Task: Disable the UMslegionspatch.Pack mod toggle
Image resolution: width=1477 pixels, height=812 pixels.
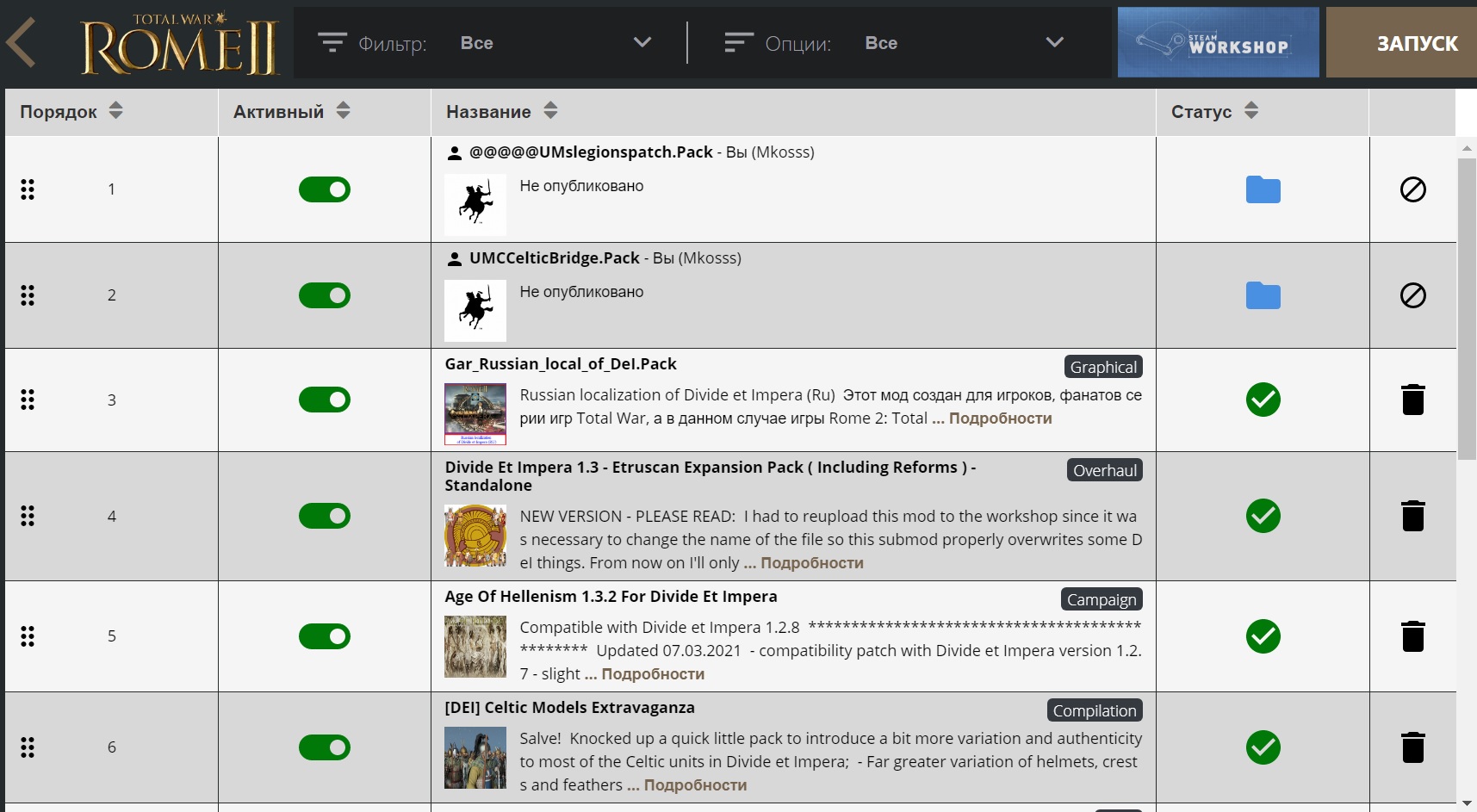Action: (325, 189)
